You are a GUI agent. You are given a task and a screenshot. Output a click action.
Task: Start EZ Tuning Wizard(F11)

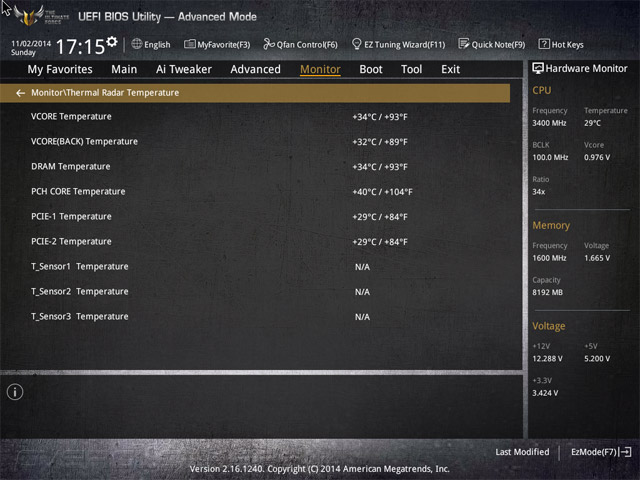[x=398, y=44]
